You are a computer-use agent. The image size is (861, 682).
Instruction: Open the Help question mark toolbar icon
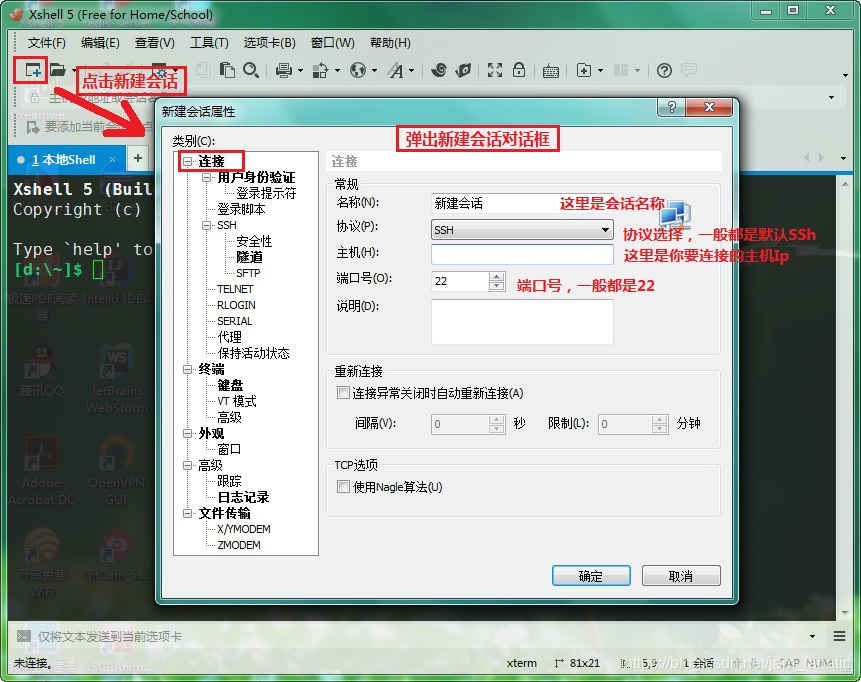664,70
